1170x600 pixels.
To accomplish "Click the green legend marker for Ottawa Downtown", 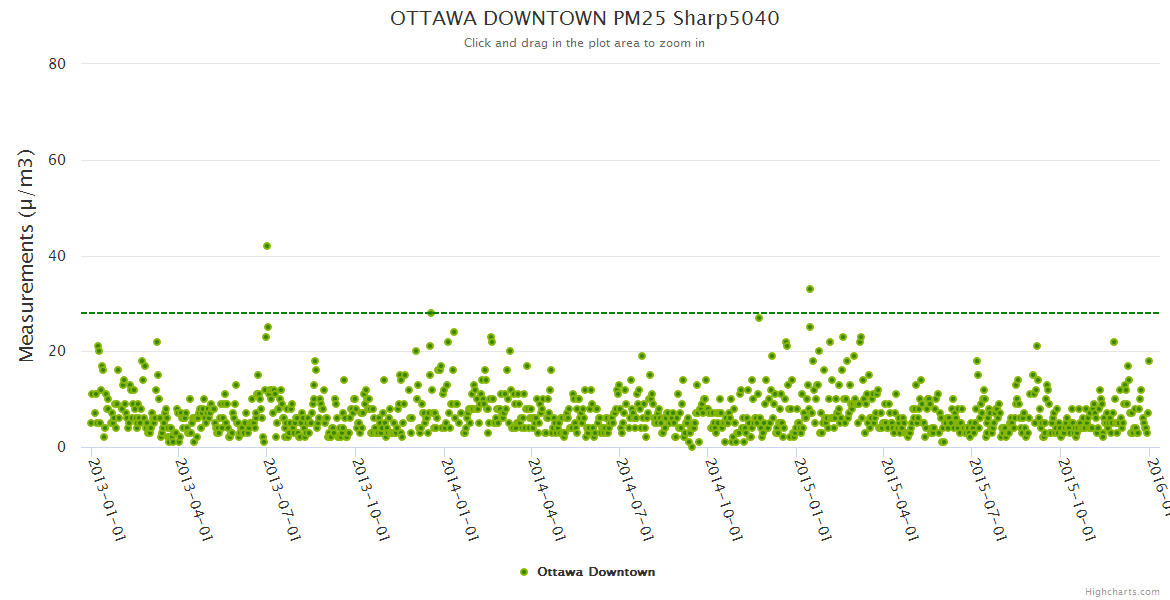I will point(524,572).
